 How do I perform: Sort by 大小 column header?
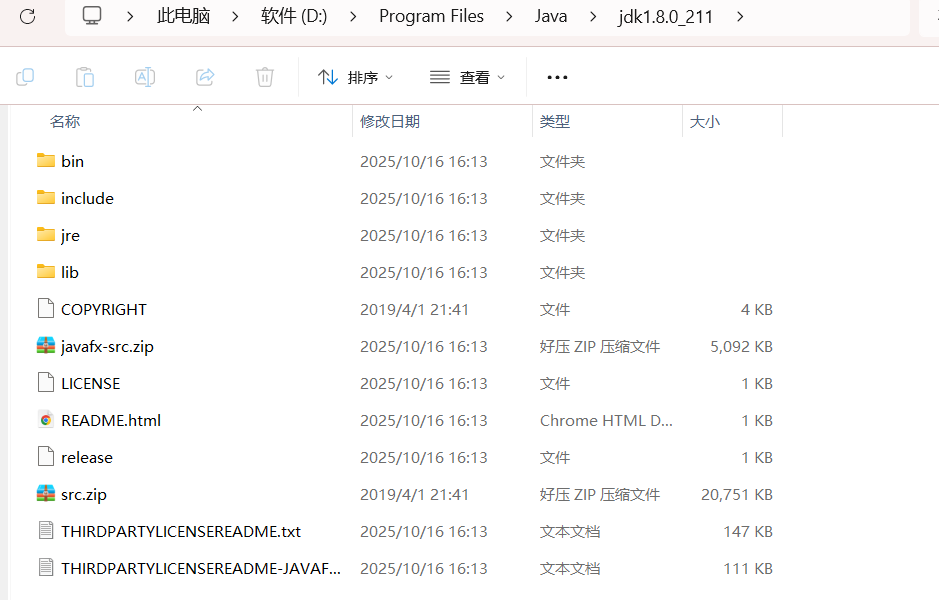pyautogui.click(x=705, y=122)
